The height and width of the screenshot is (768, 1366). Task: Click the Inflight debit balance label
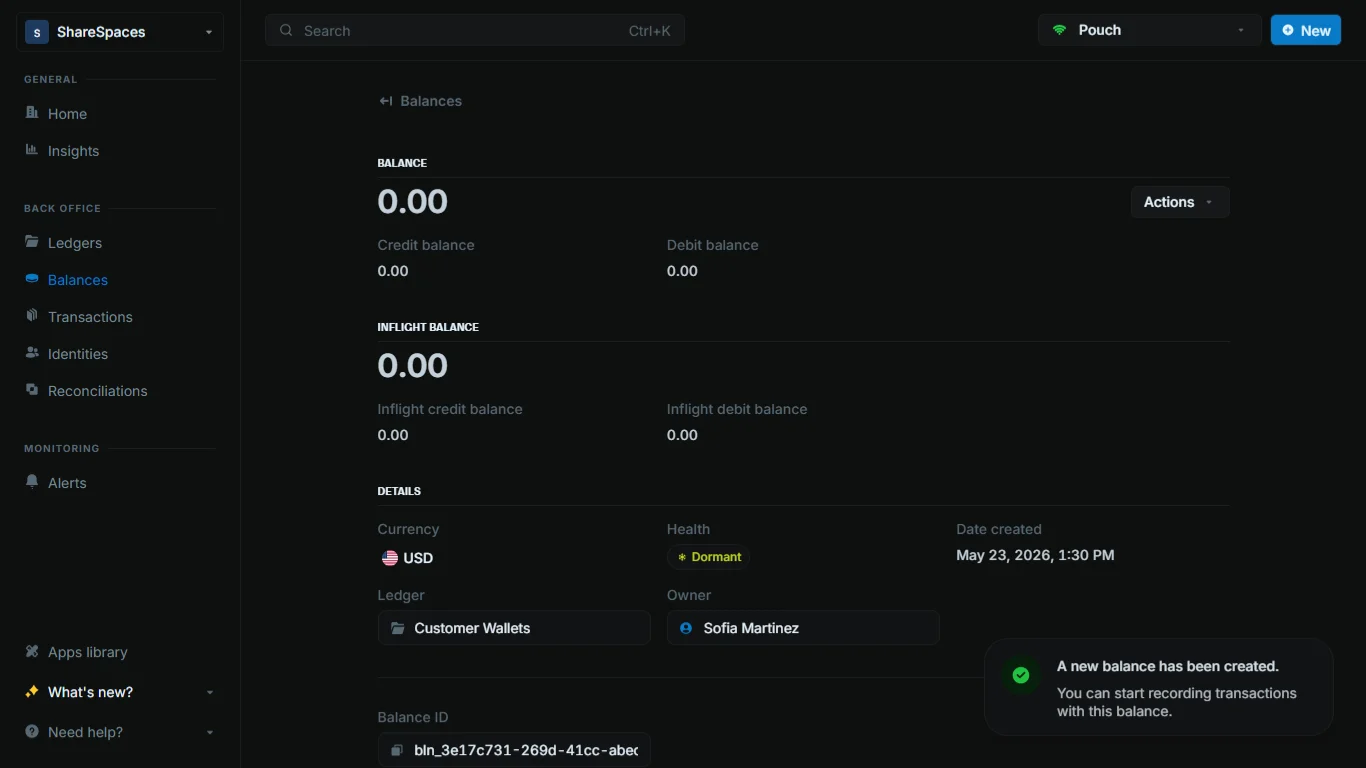(737, 409)
